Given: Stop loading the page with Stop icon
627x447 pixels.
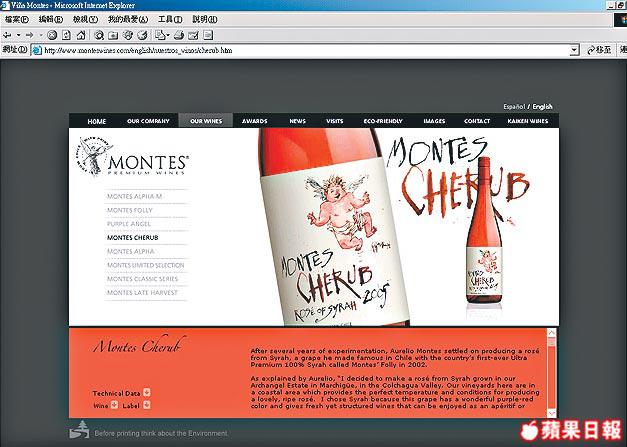Looking at the screenshot, I should (52, 36).
